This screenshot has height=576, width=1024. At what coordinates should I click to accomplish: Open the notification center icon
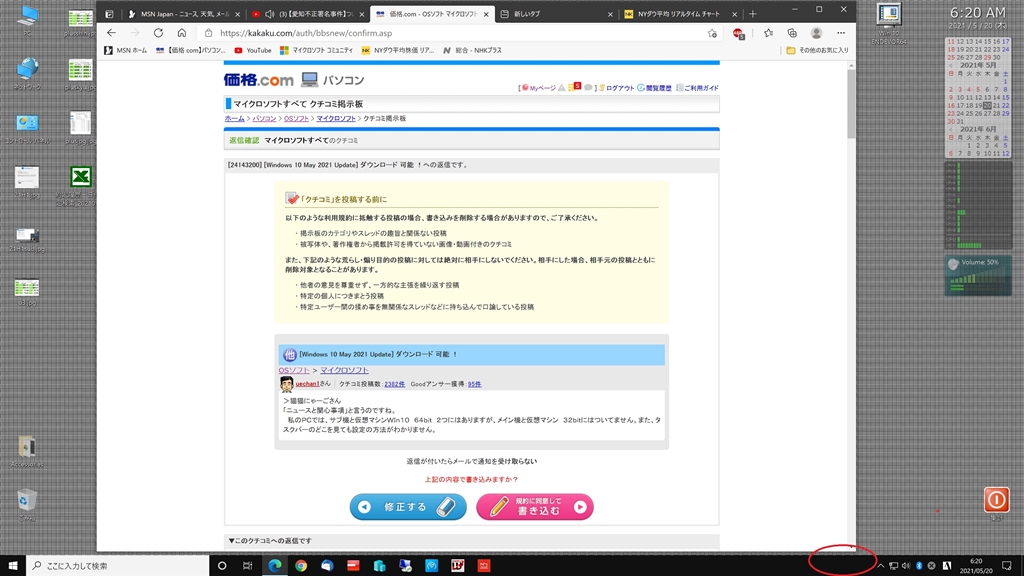click(1006, 566)
